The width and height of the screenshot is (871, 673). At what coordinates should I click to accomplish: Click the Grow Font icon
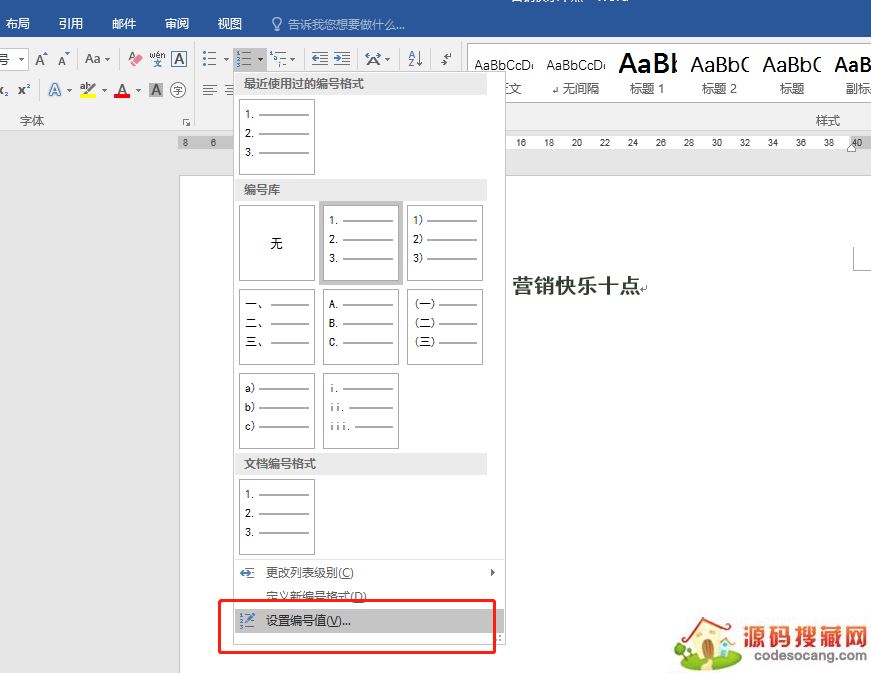click(41, 59)
